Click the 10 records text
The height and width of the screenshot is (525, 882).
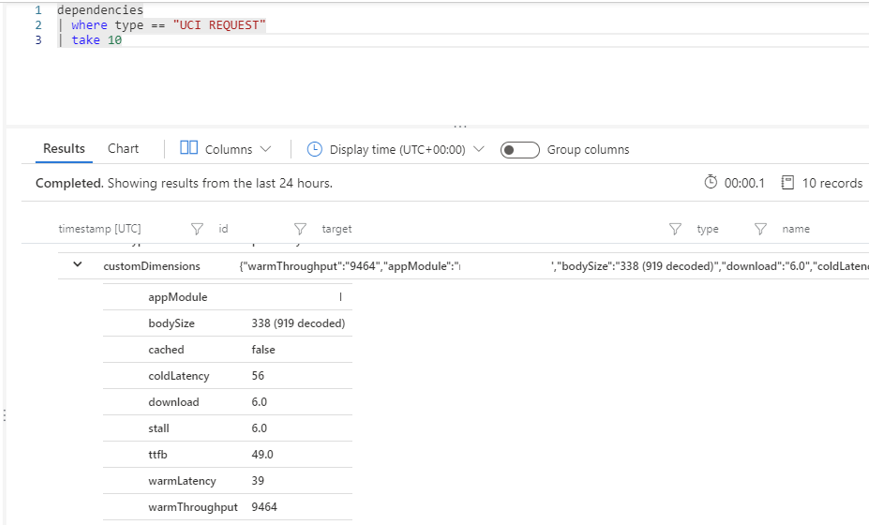click(x=832, y=183)
